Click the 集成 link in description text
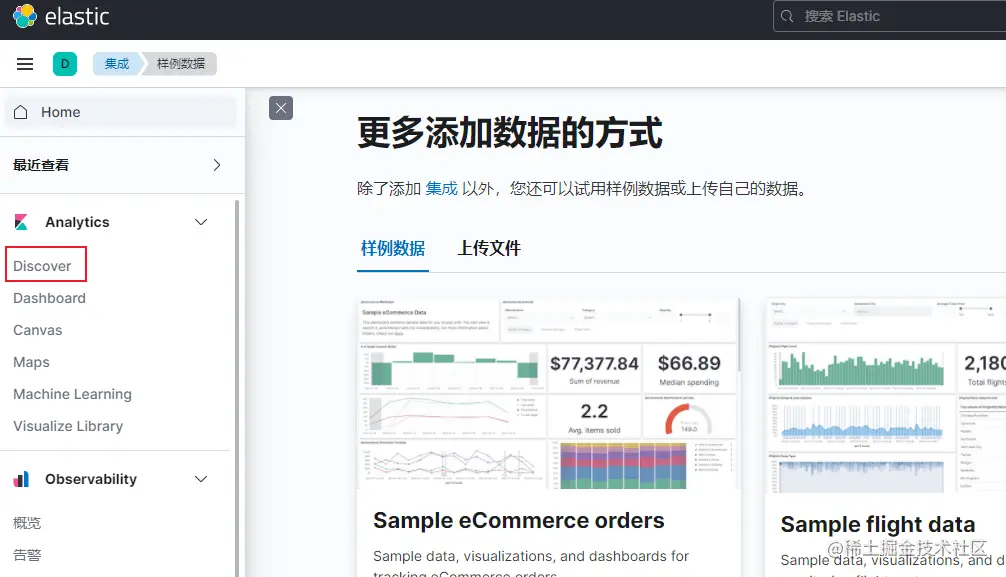This screenshot has width=1006, height=577. tap(441, 189)
